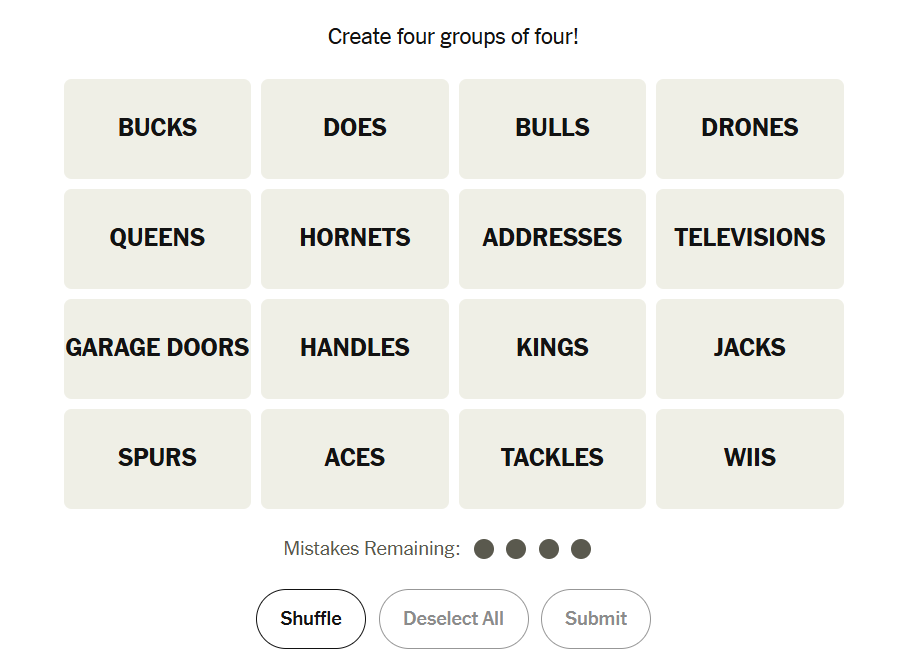Choose the HORNETS word tile
The width and height of the screenshot is (919, 672).
point(355,239)
